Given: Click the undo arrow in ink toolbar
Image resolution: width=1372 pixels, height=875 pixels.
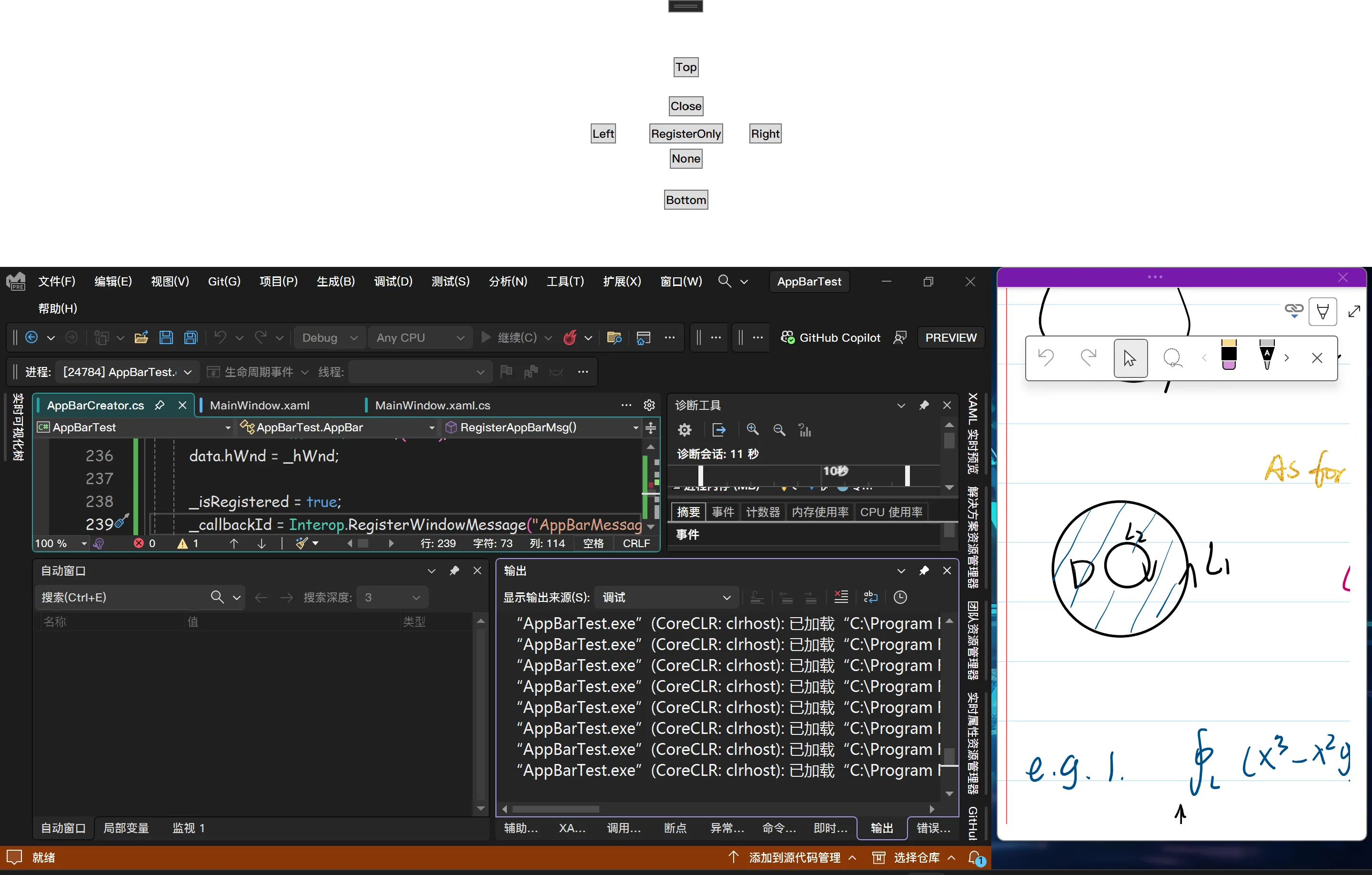Looking at the screenshot, I should click(x=1046, y=358).
